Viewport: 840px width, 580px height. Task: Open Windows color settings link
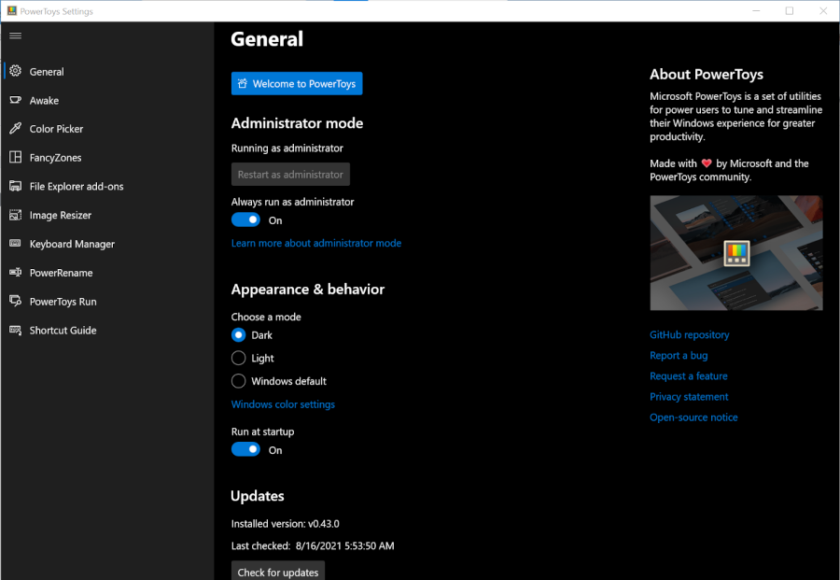point(283,404)
